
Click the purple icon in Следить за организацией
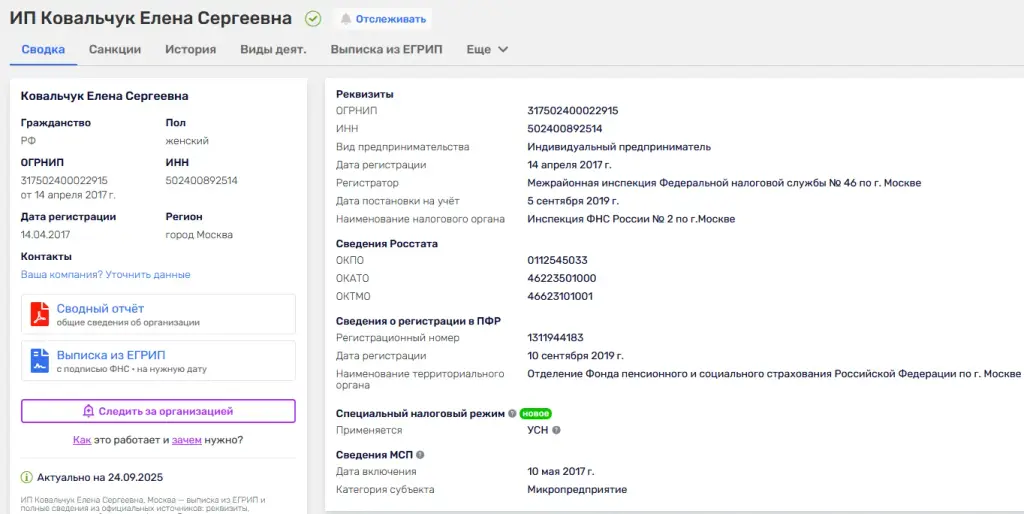[89, 411]
